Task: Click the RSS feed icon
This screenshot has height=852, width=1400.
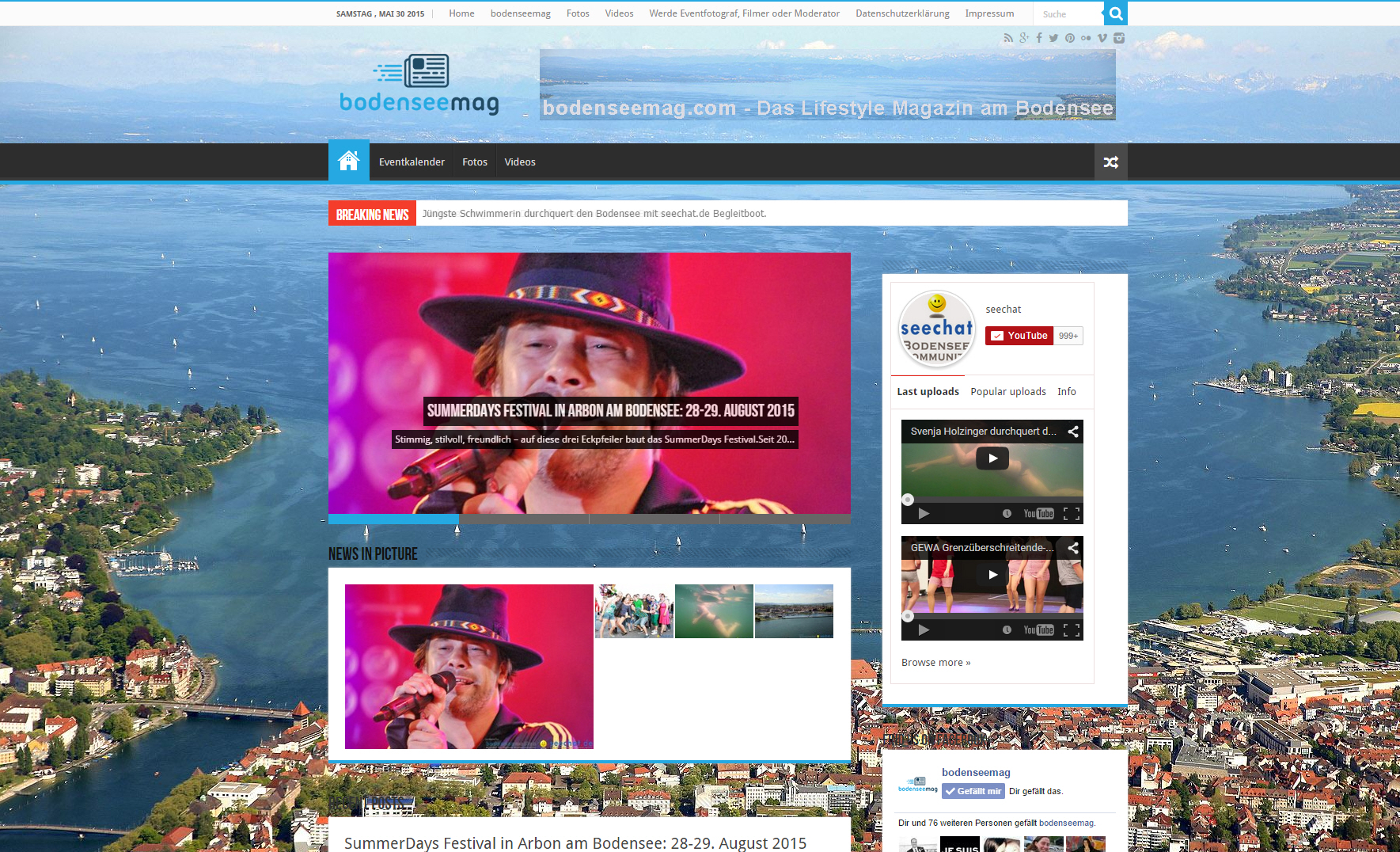Action: pyautogui.click(x=1008, y=38)
